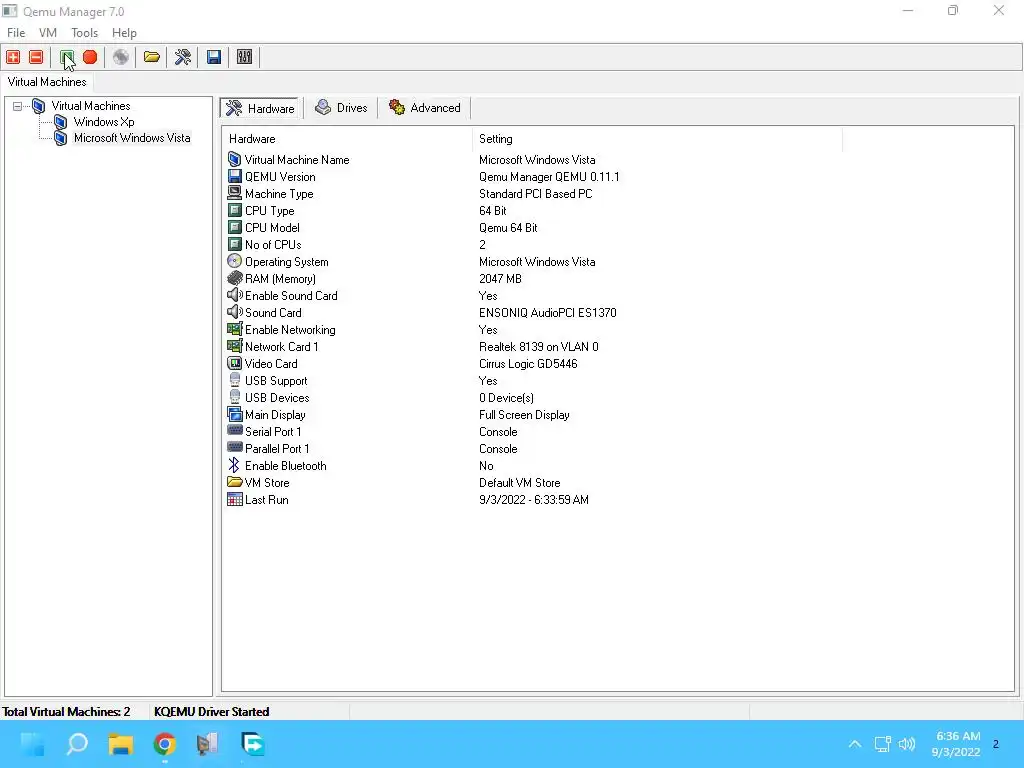
Task: Click 'Total Virtual Machines: 2' status text
Action: (66, 712)
